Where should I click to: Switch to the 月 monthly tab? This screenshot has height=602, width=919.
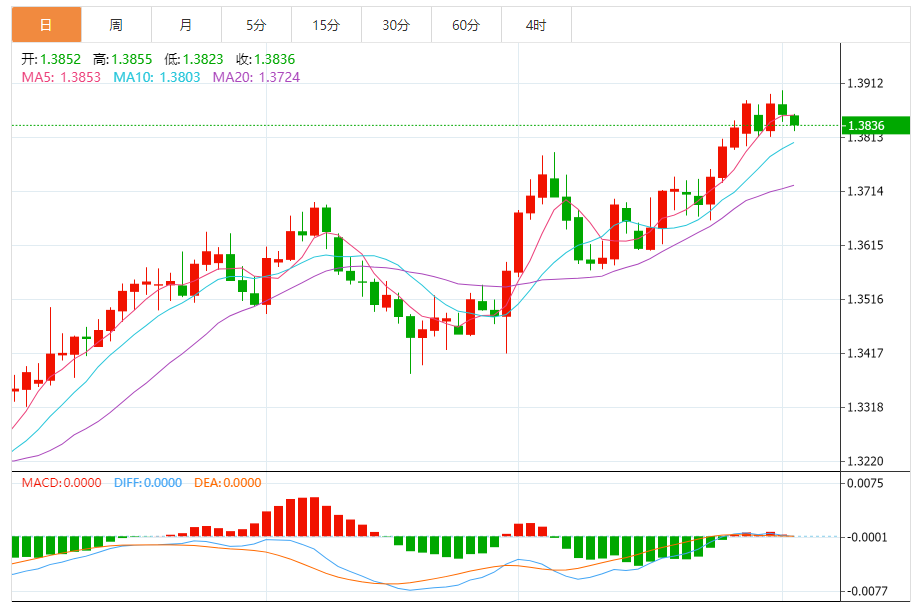click(x=186, y=25)
